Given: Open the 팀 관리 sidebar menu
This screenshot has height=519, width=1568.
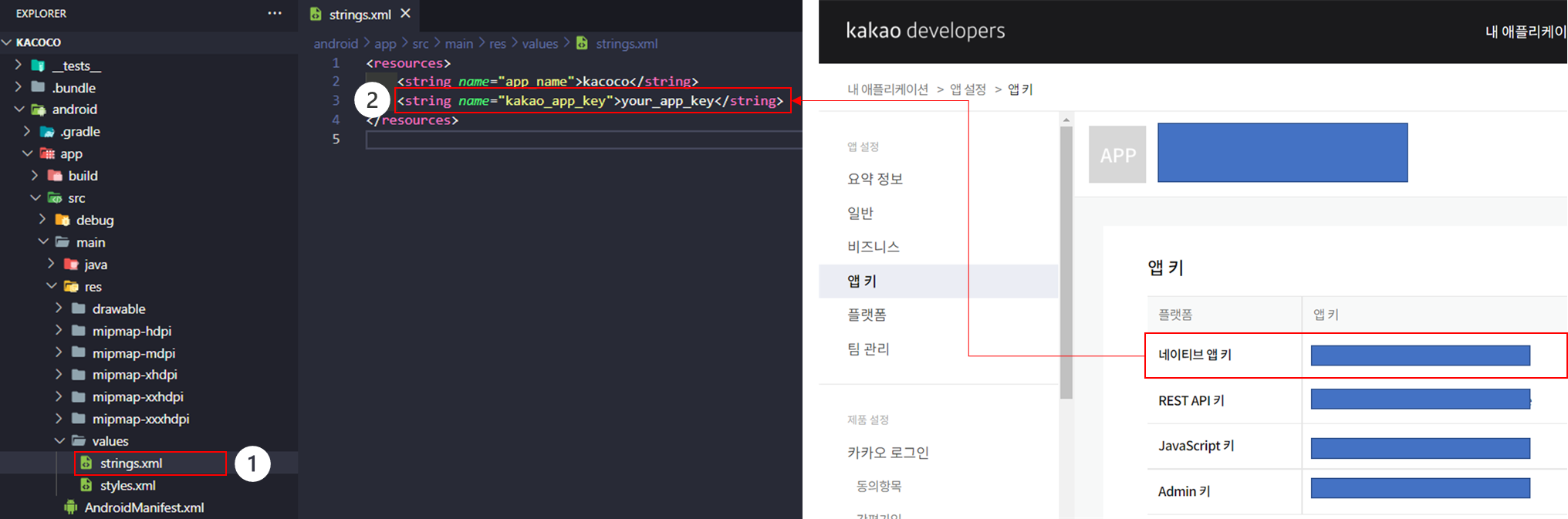Looking at the screenshot, I should coord(869,349).
